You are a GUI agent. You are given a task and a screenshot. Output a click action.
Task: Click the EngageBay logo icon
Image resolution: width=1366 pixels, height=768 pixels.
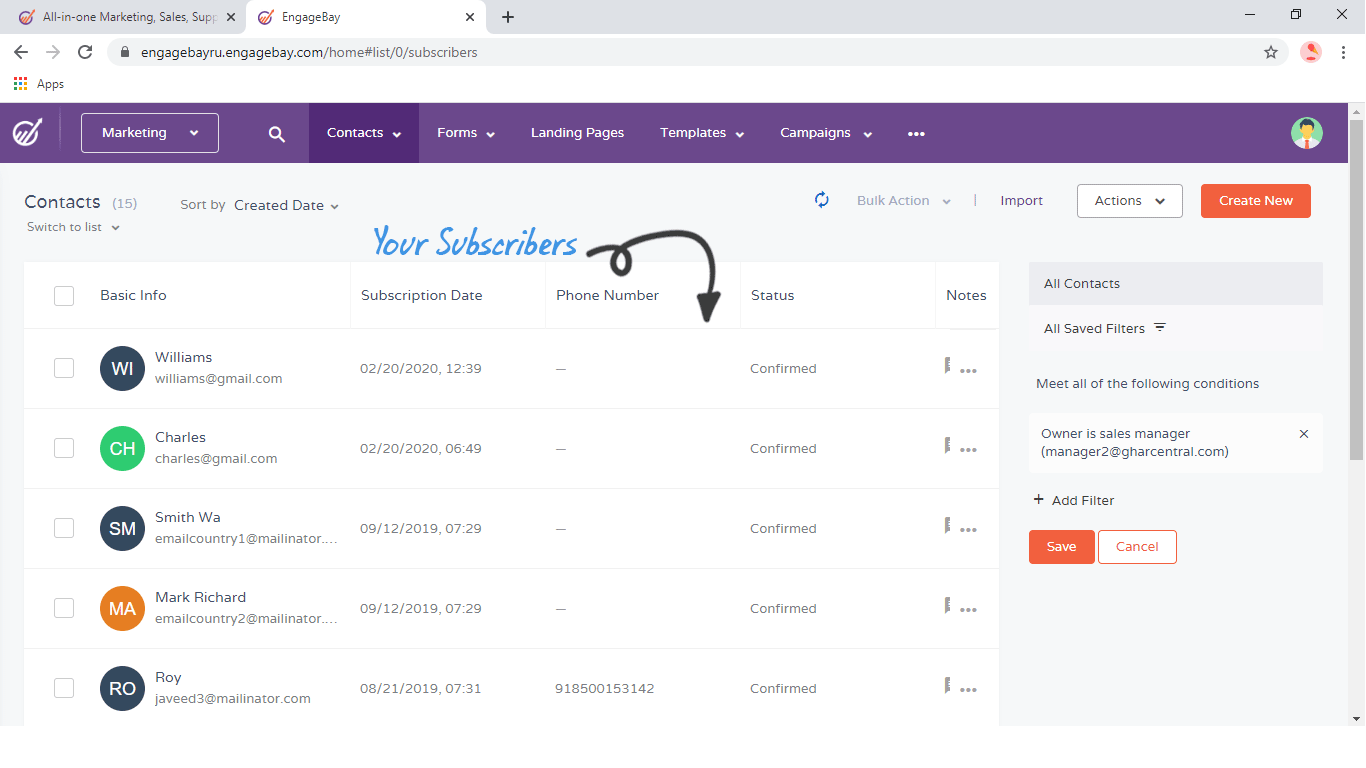(27, 132)
